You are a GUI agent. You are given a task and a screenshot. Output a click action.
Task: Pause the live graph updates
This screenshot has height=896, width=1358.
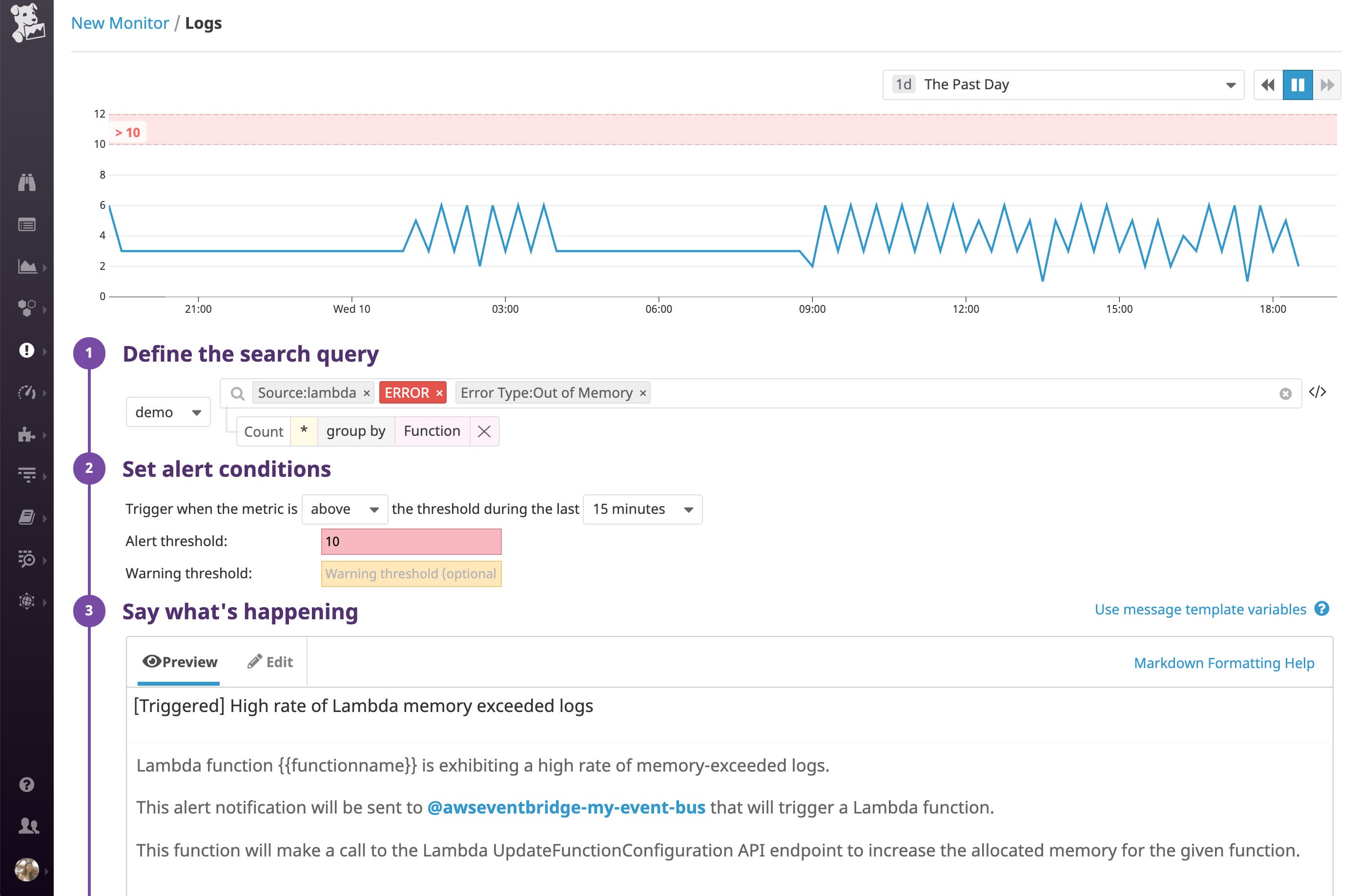point(1297,84)
